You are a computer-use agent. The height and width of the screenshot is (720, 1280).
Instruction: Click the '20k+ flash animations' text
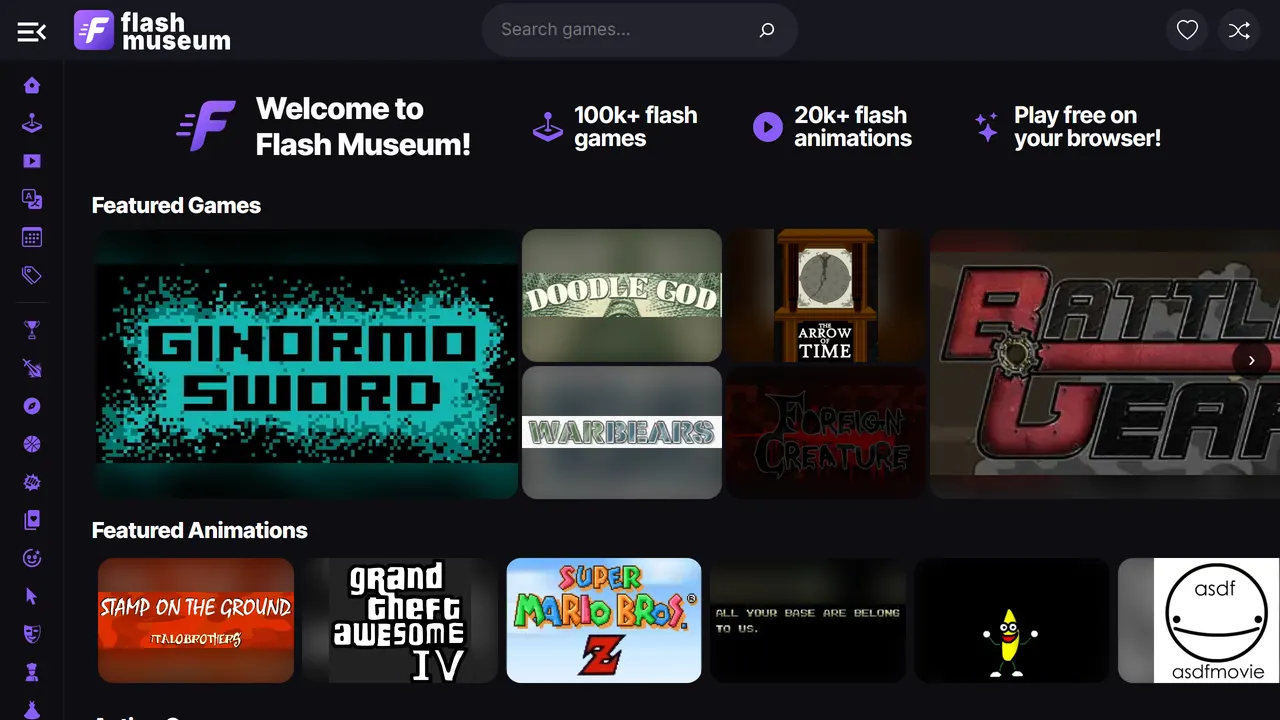pyautogui.click(x=853, y=127)
